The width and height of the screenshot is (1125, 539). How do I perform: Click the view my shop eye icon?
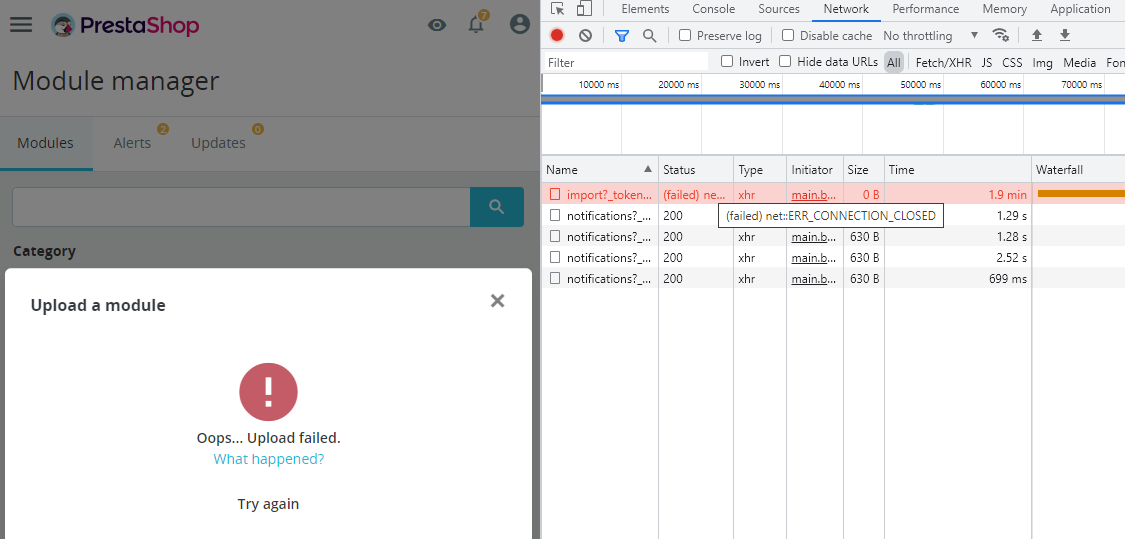(x=437, y=25)
